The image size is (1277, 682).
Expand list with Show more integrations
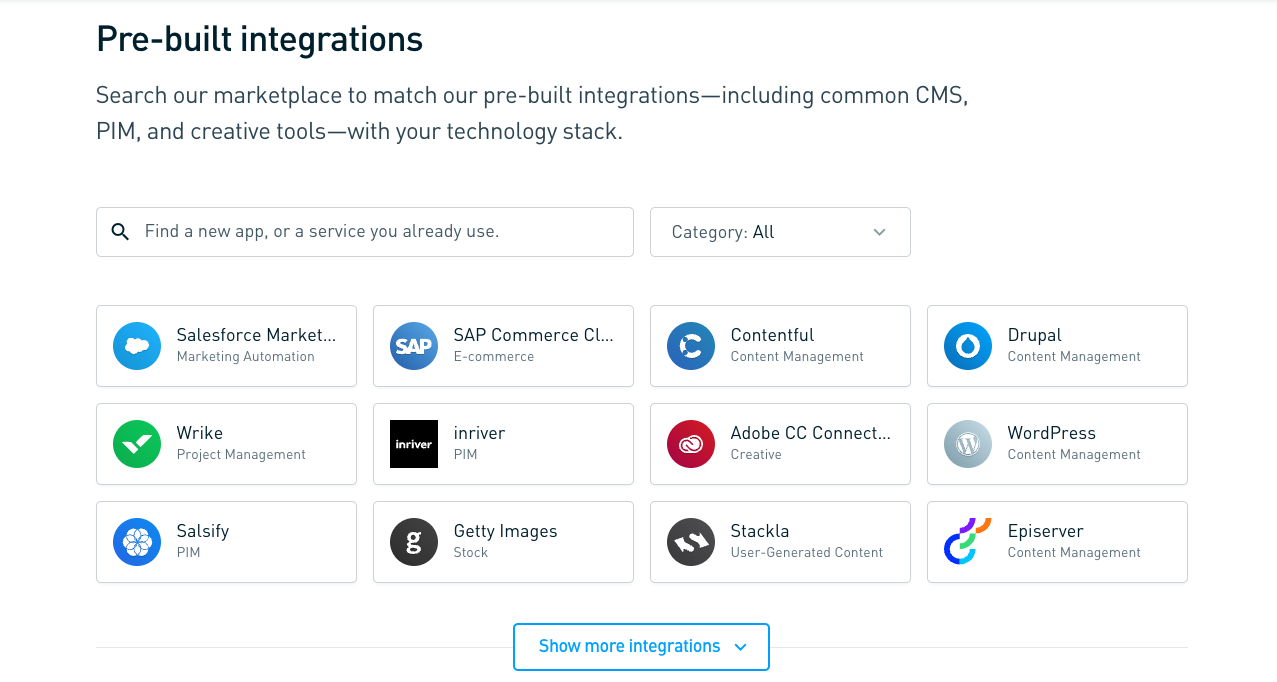(641, 647)
